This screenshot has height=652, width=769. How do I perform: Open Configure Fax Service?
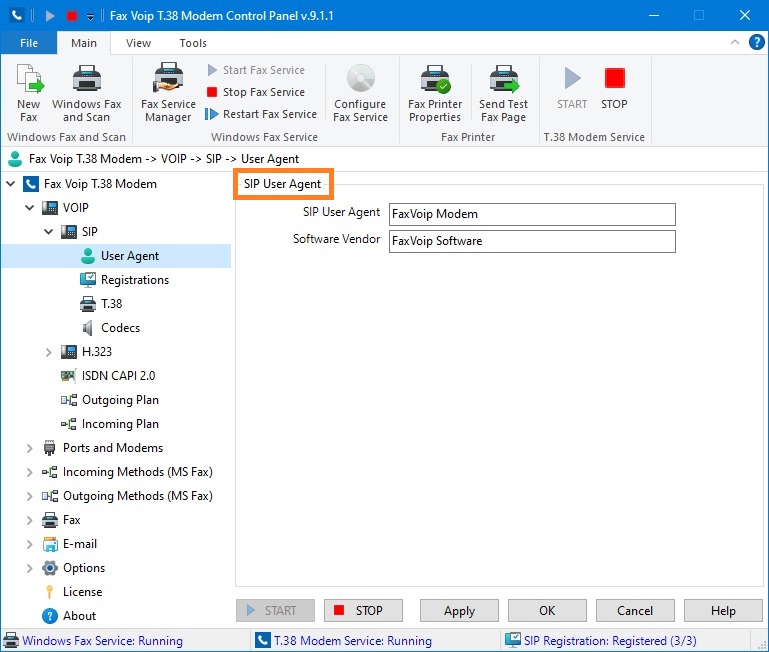[x=360, y=93]
